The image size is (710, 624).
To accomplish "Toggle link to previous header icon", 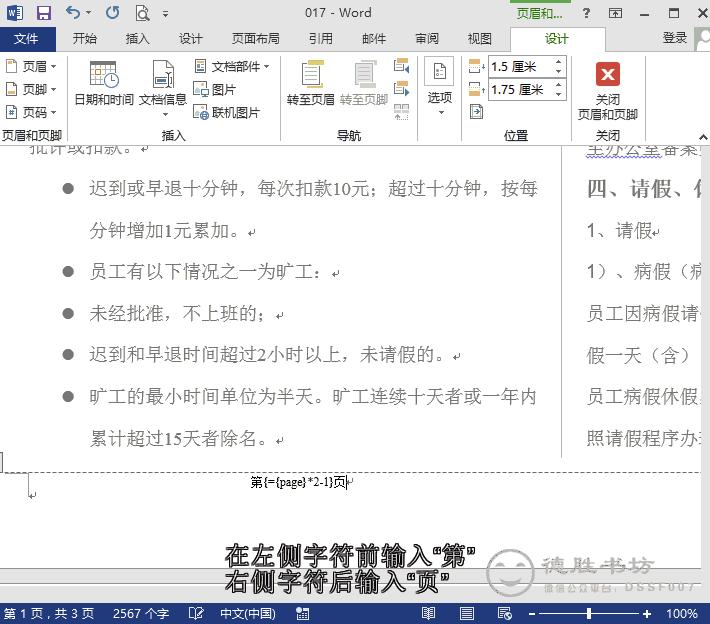I will pyautogui.click(x=402, y=111).
